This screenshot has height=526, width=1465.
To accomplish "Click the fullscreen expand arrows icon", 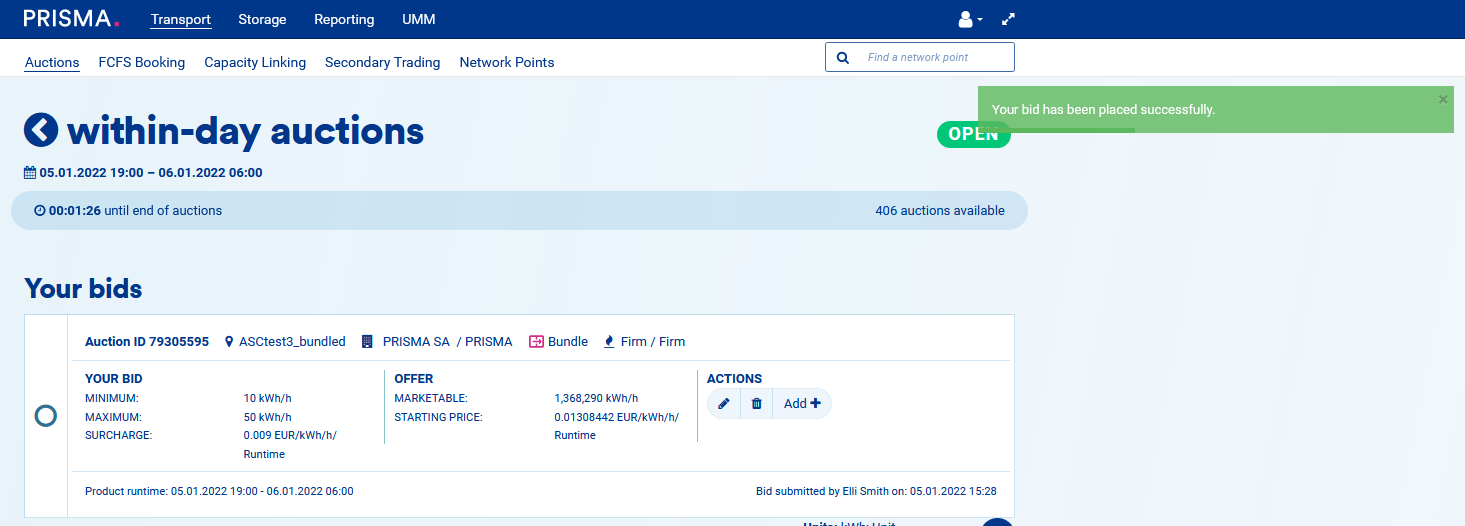I will coord(1008,19).
